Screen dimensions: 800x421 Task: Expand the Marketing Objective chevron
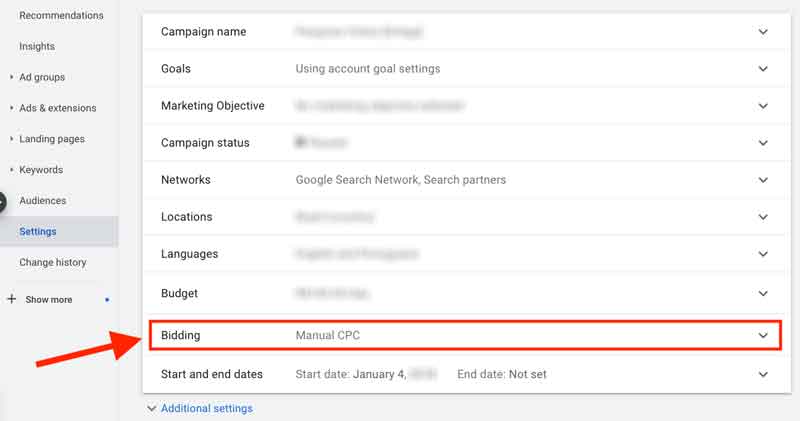tap(763, 106)
